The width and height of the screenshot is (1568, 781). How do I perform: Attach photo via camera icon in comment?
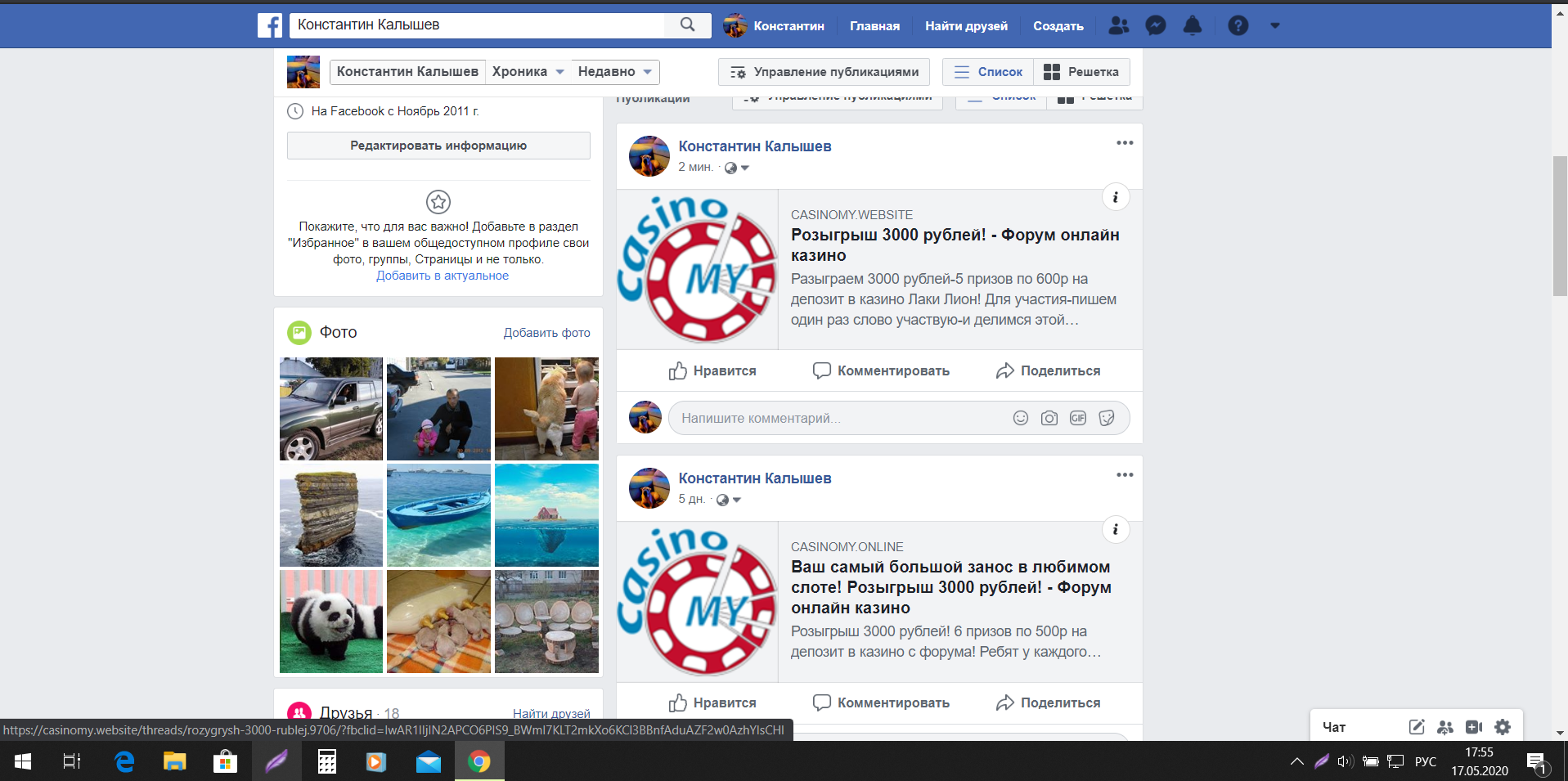[x=1049, y=418]
